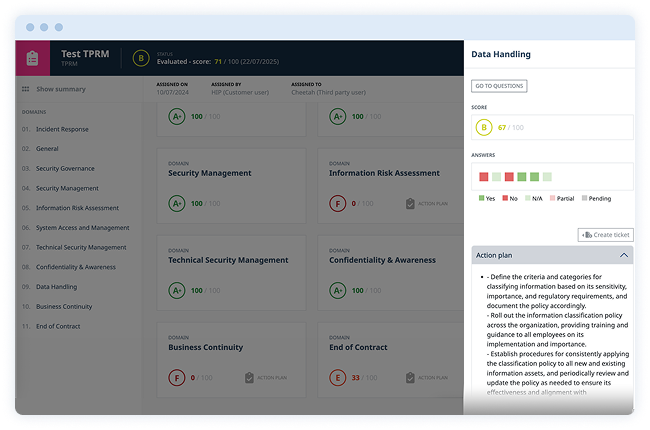Click the F grade badge for Information Risk Assessment
The height and width of the screenshot is (430, 650).
pyautogui.click(x=337, y=204)
